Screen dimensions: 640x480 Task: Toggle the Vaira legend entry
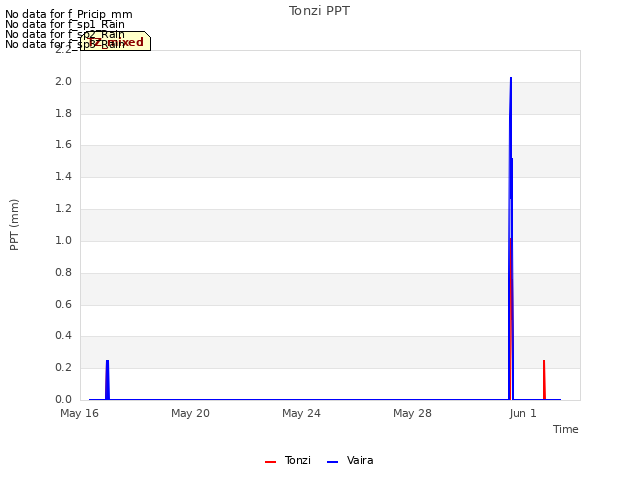350,460
